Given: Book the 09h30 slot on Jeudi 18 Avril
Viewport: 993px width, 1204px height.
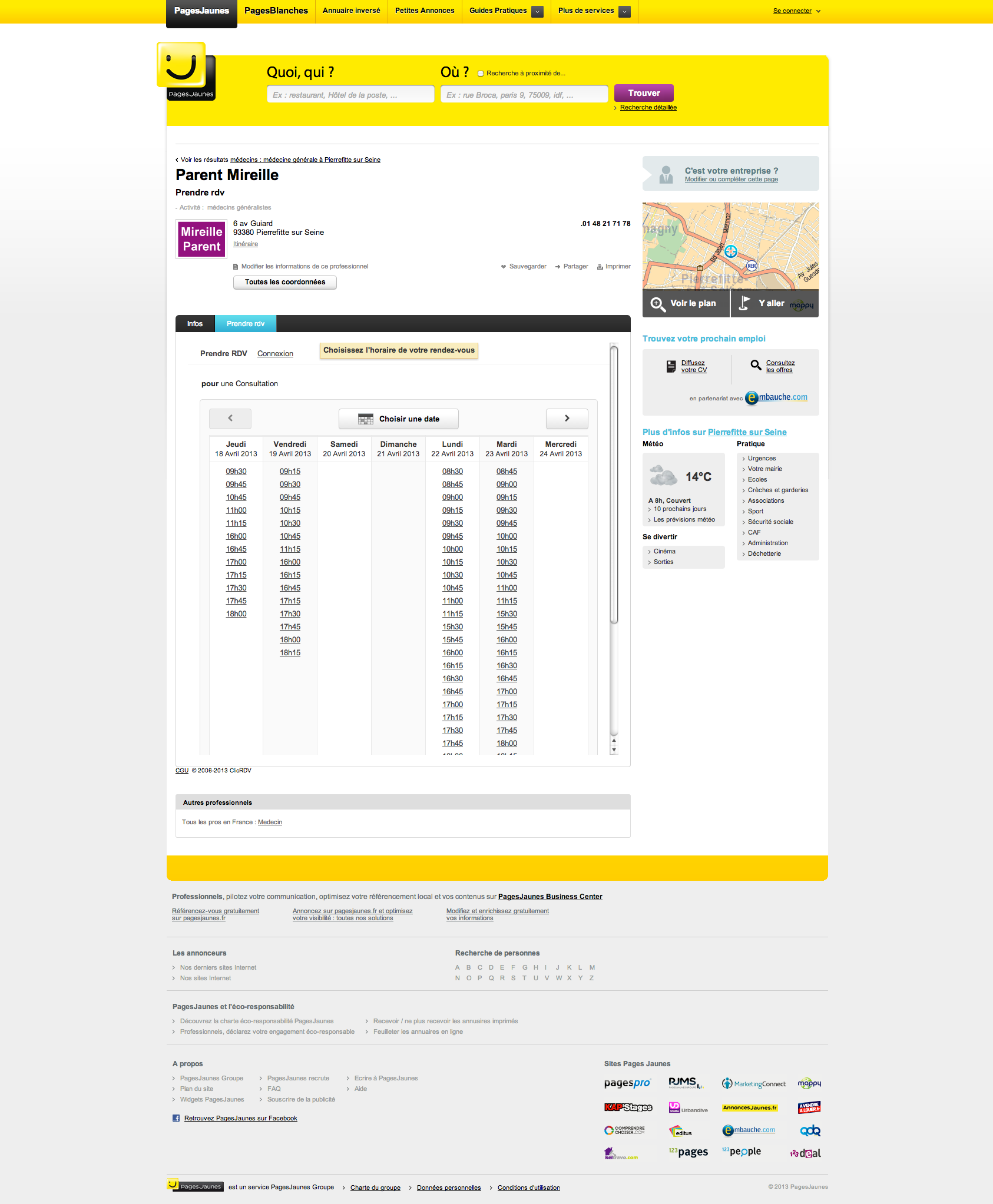Looking at the screenshot, I should click(x=236, y=472).
